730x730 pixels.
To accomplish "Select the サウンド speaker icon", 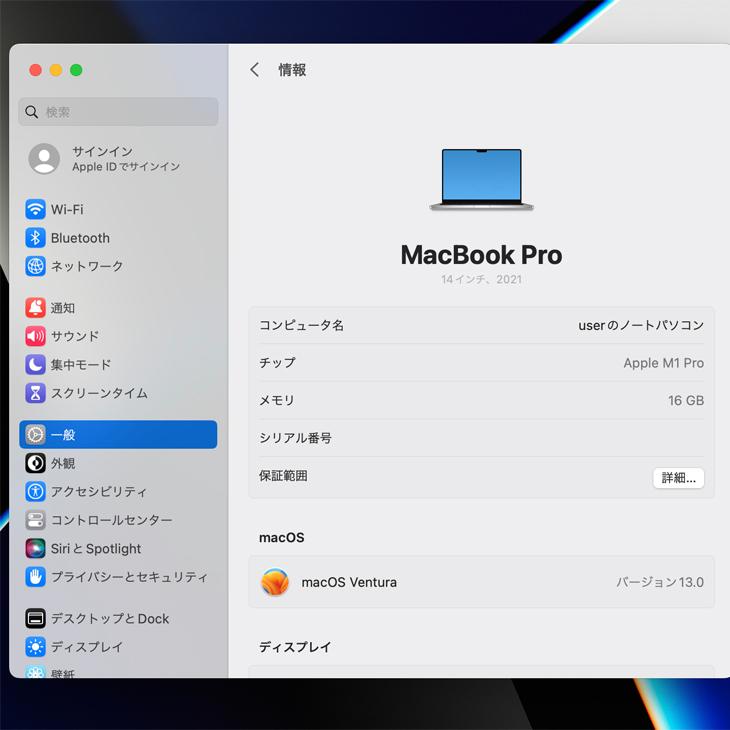I will coord(35,336).
